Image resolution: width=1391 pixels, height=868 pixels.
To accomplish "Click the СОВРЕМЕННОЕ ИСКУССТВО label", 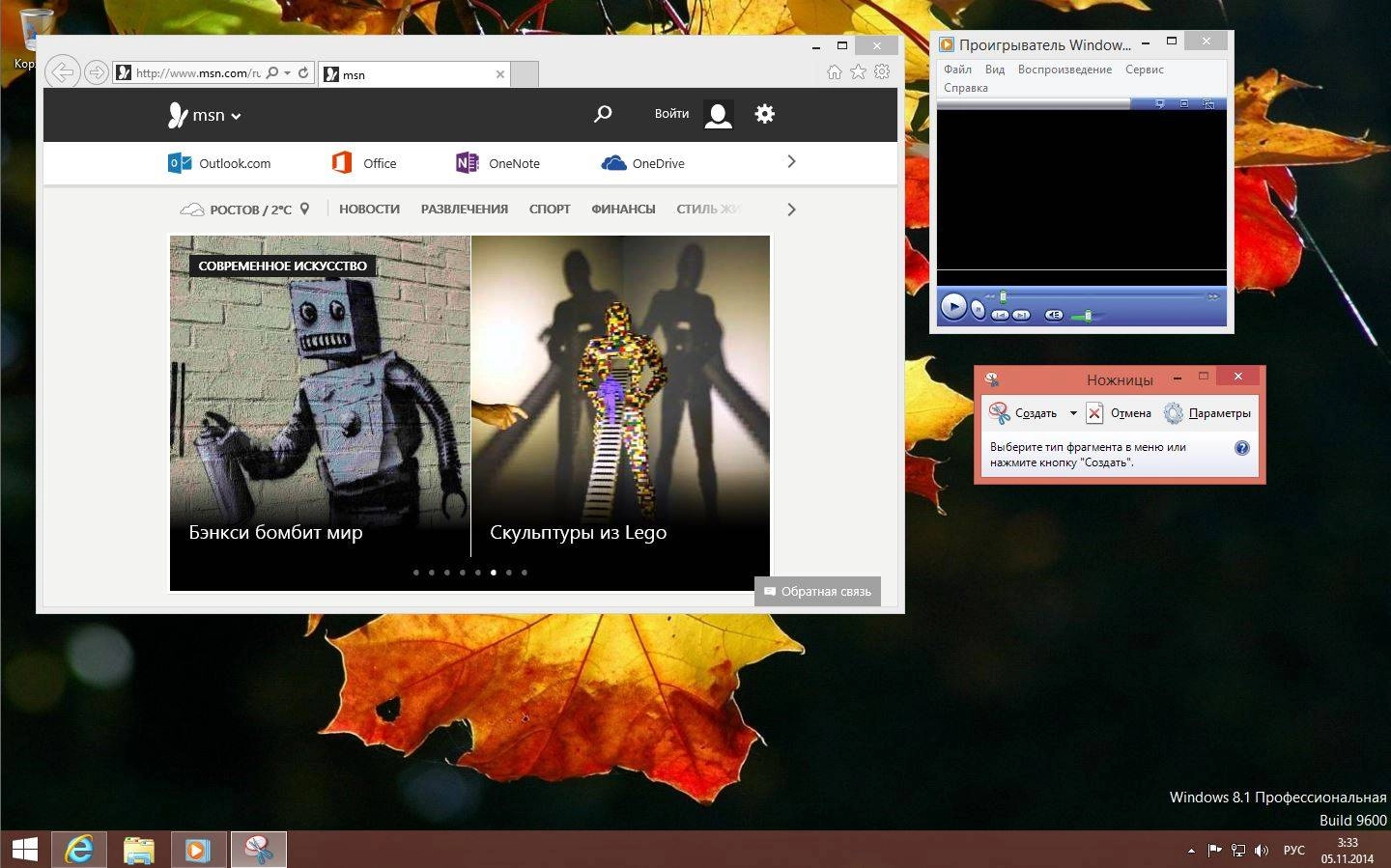I will (282, 266).
